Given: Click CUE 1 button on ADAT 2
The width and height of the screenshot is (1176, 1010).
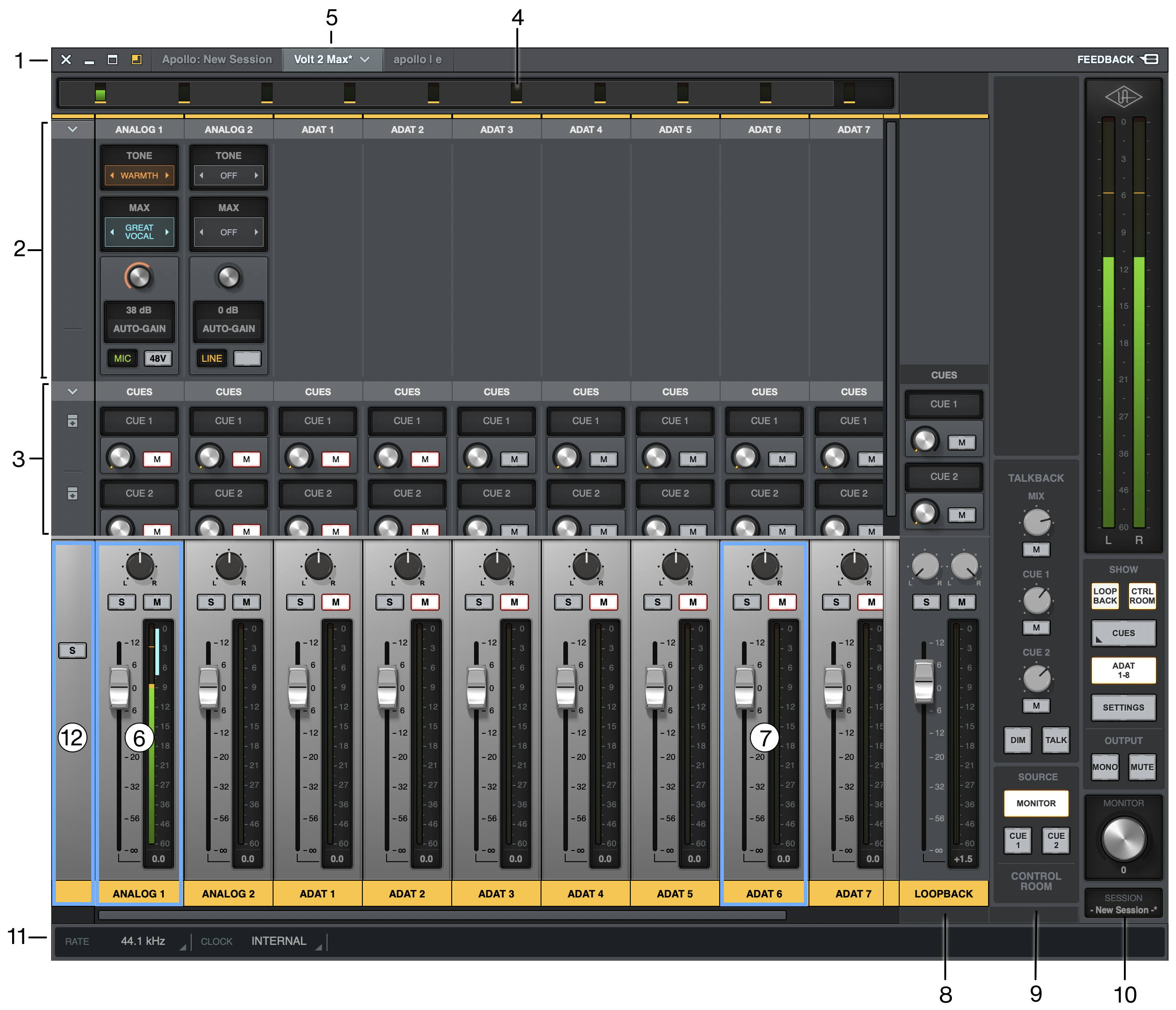Looking at the screenshot, I should 407,421.
